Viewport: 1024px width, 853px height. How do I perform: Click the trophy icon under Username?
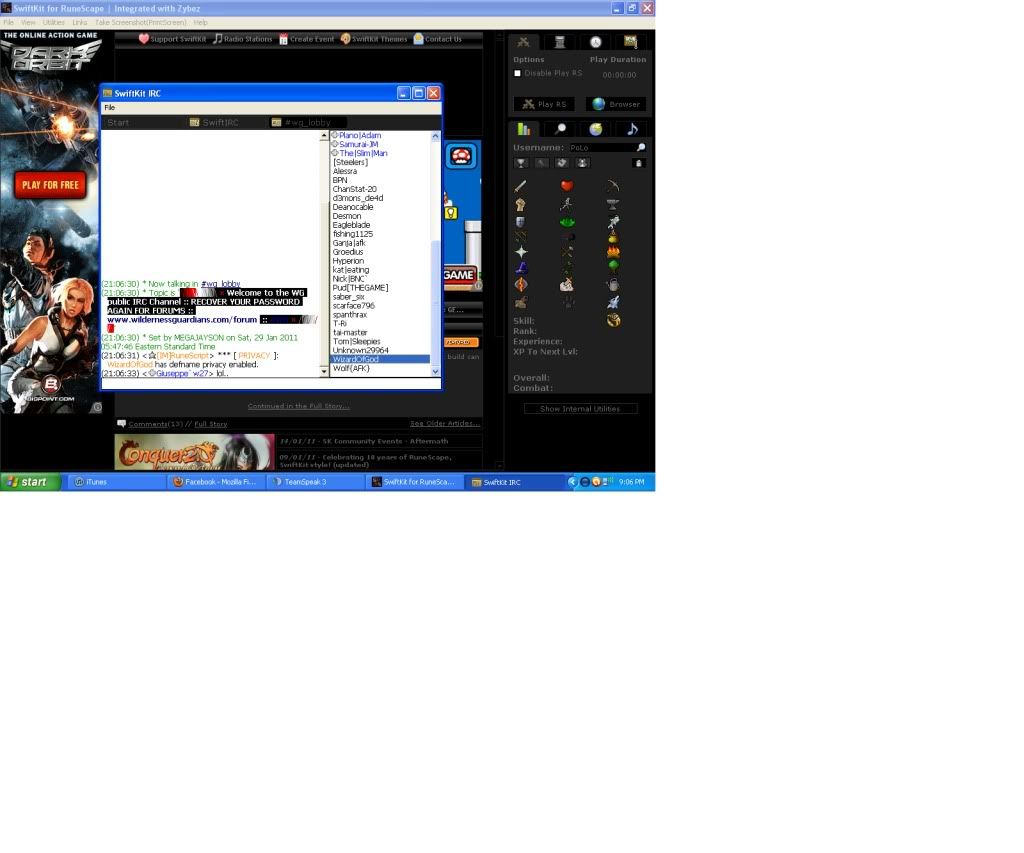pos(521,163)
